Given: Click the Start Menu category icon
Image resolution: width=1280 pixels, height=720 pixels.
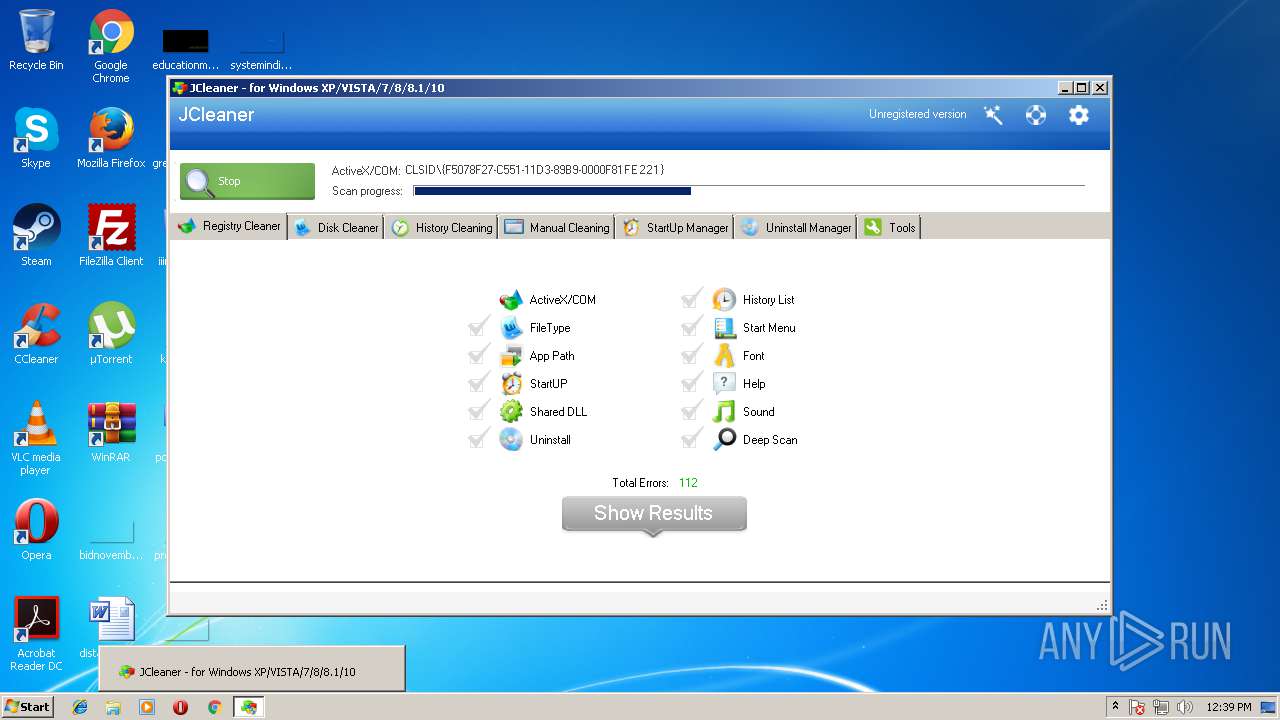Looking at the screenshot, I should point(724,328).
